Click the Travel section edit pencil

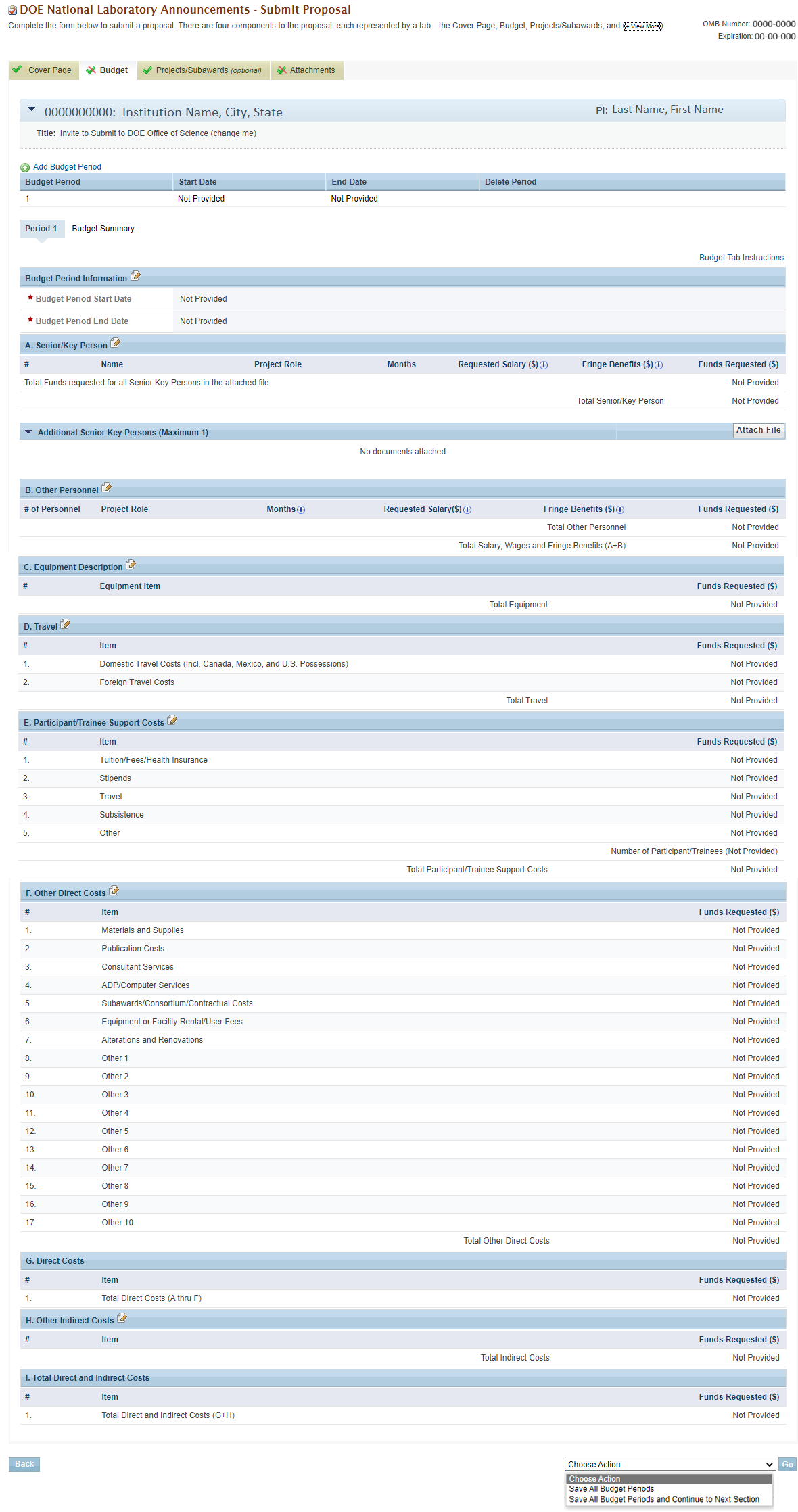pyautogui.click(x=66, y=624)
